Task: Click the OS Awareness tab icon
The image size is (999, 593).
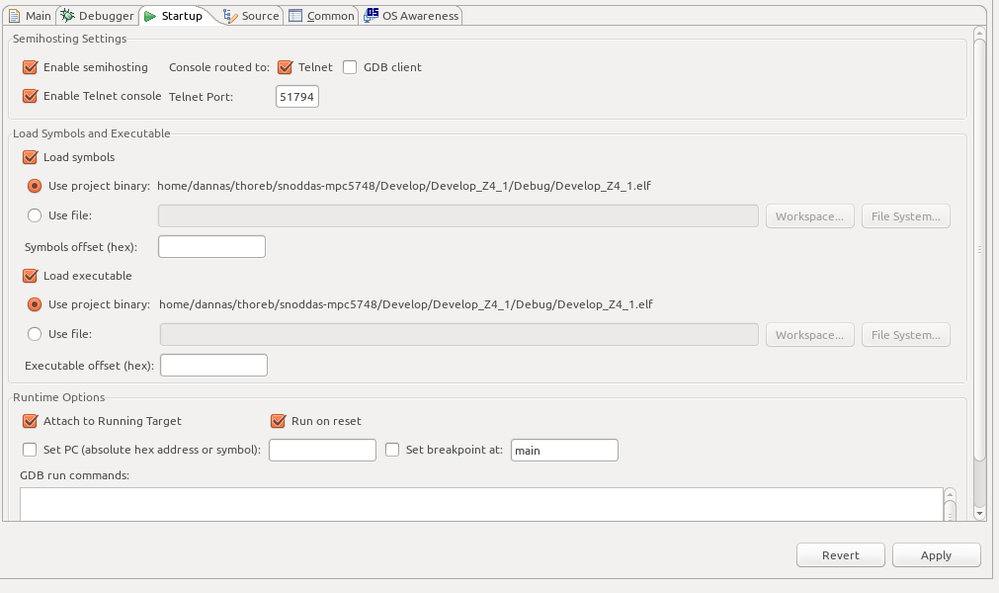Action: [371, 15]
